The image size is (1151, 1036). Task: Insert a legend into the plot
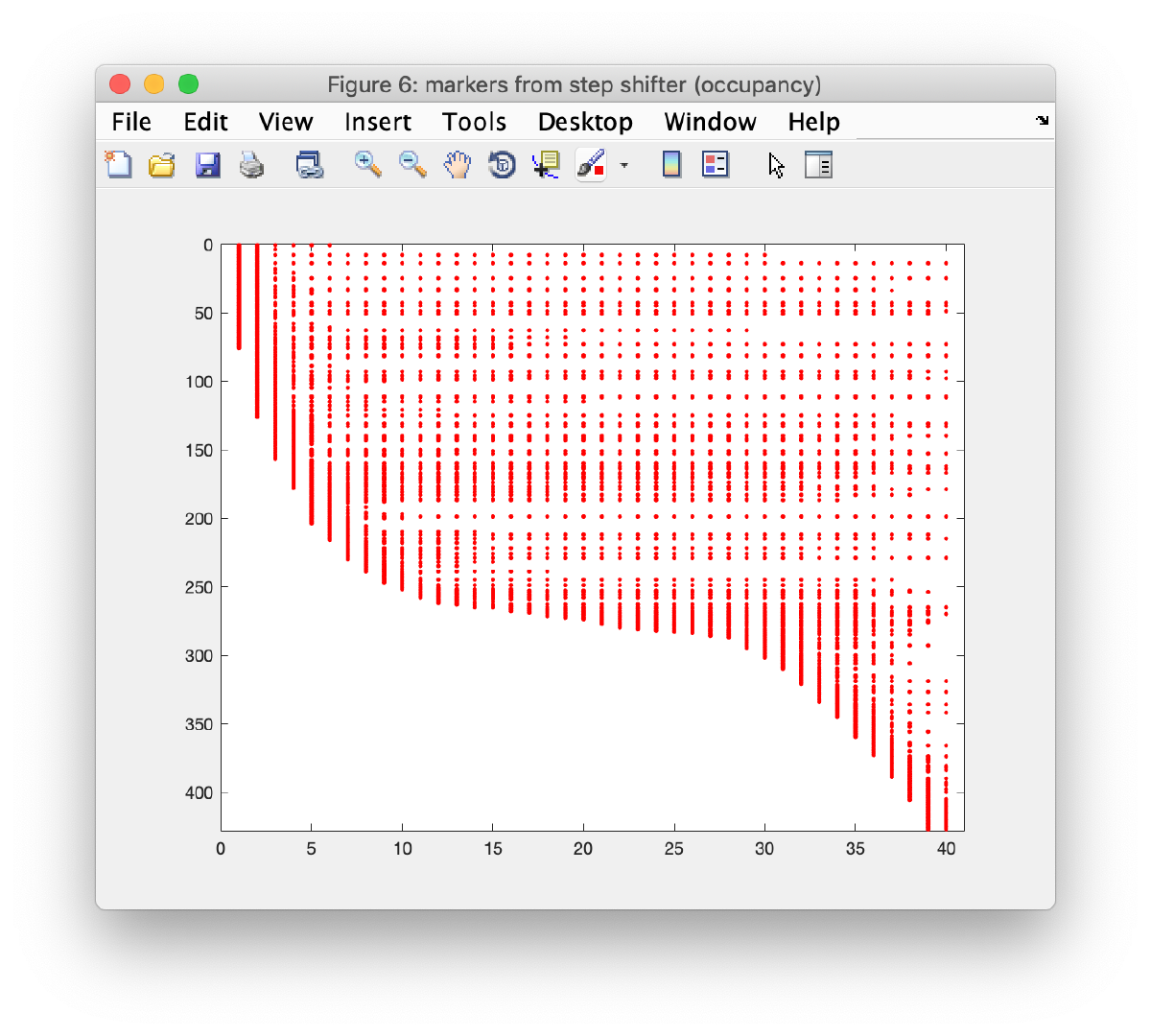(x=716, y=164)
